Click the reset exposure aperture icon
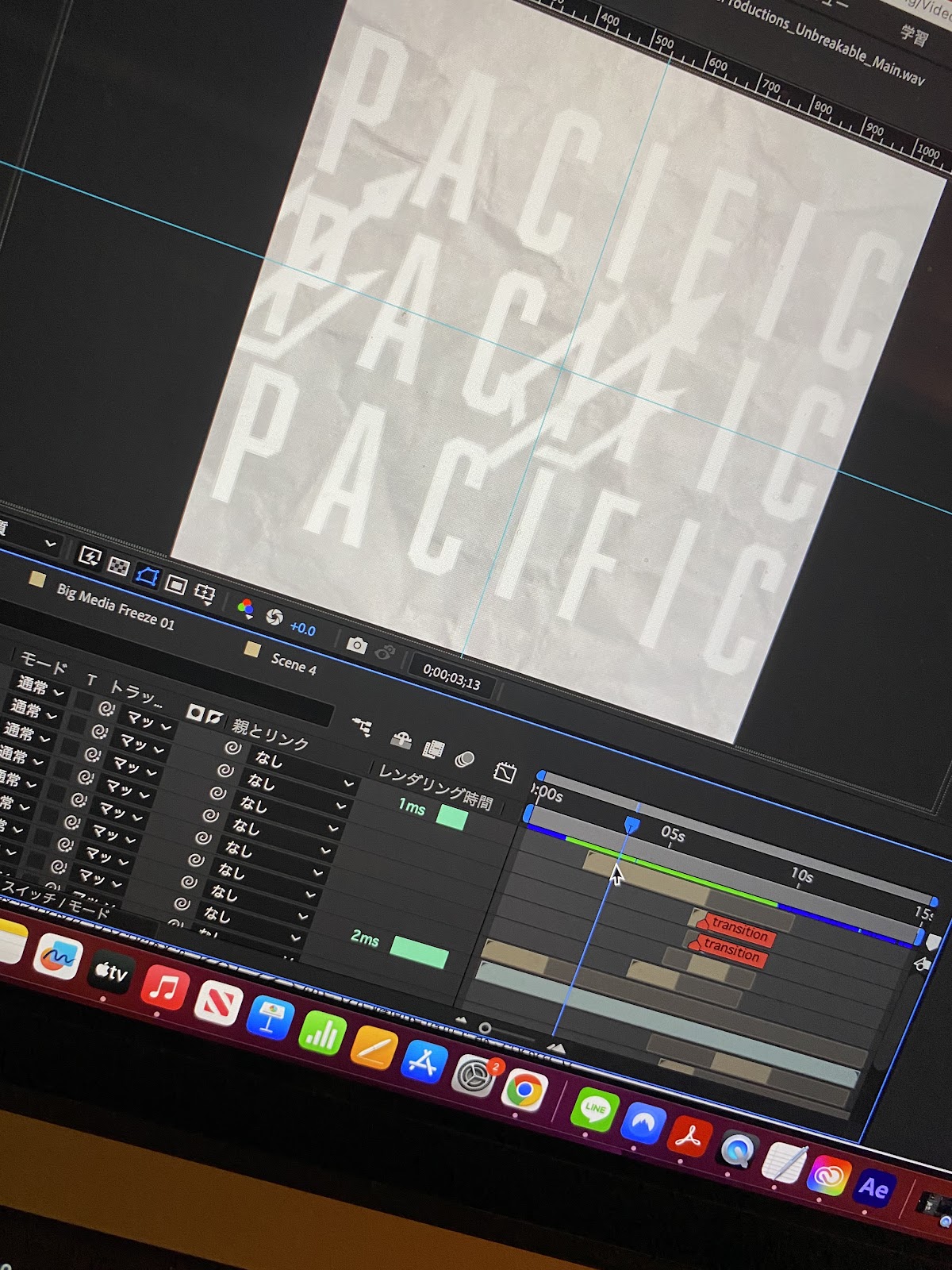Viewport: 952px width, 1270px height. coord(274,617)
